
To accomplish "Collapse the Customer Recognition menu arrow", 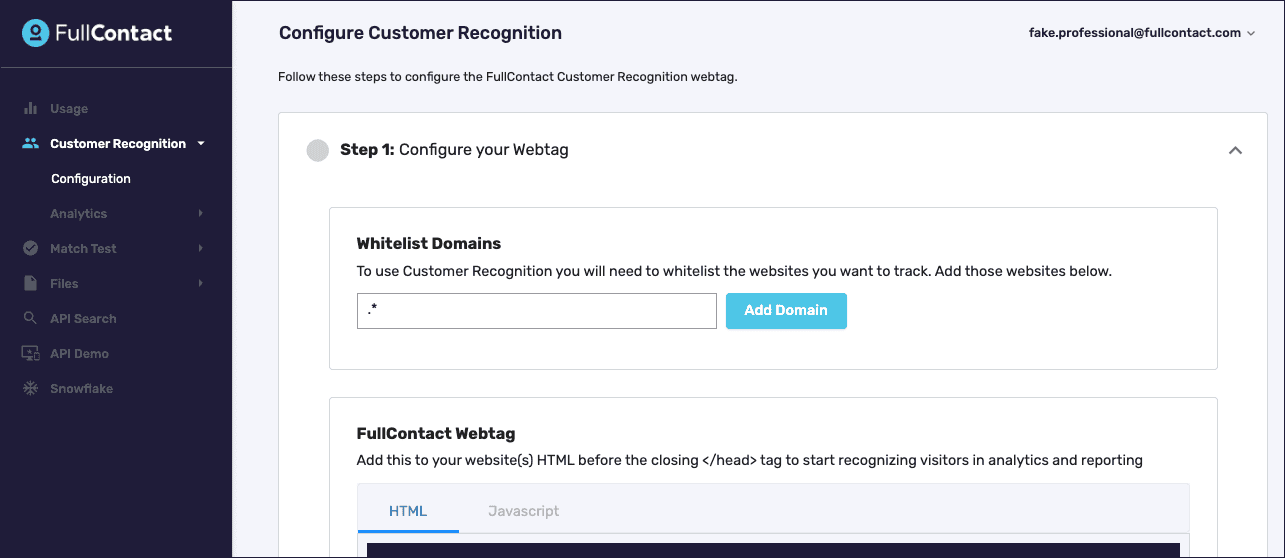I will (201, 144).
